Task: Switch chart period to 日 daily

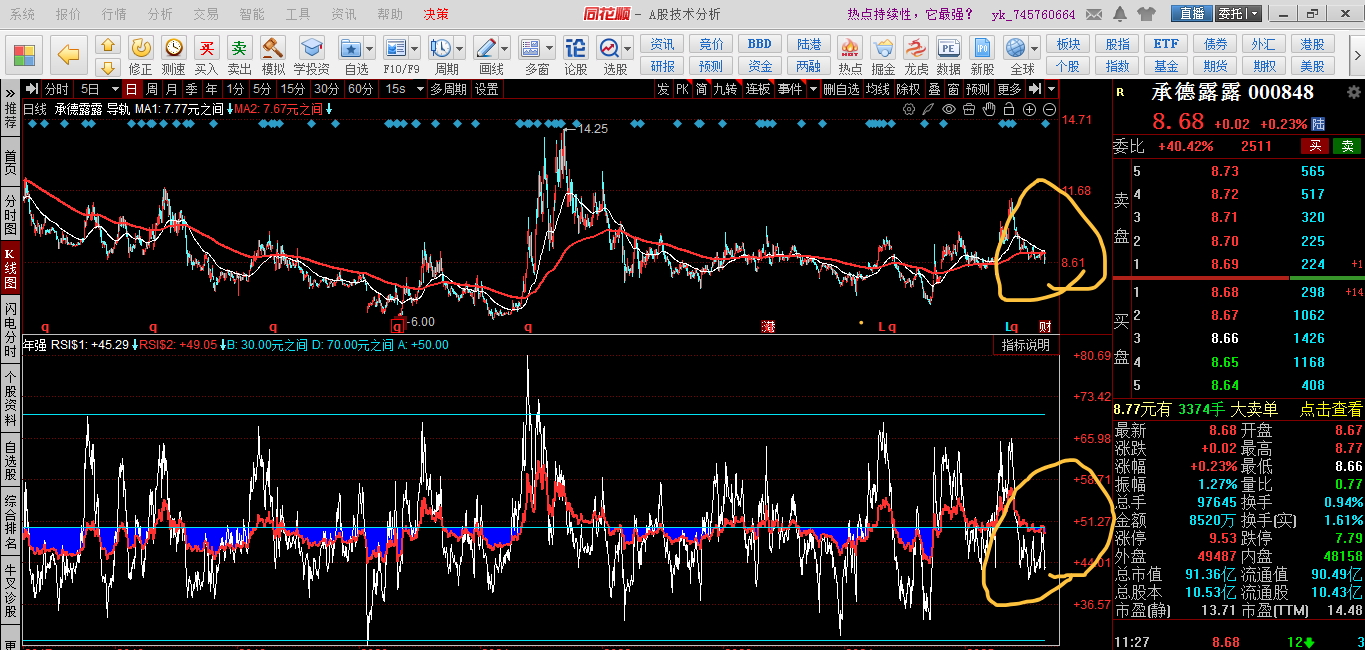Action: 131,89
